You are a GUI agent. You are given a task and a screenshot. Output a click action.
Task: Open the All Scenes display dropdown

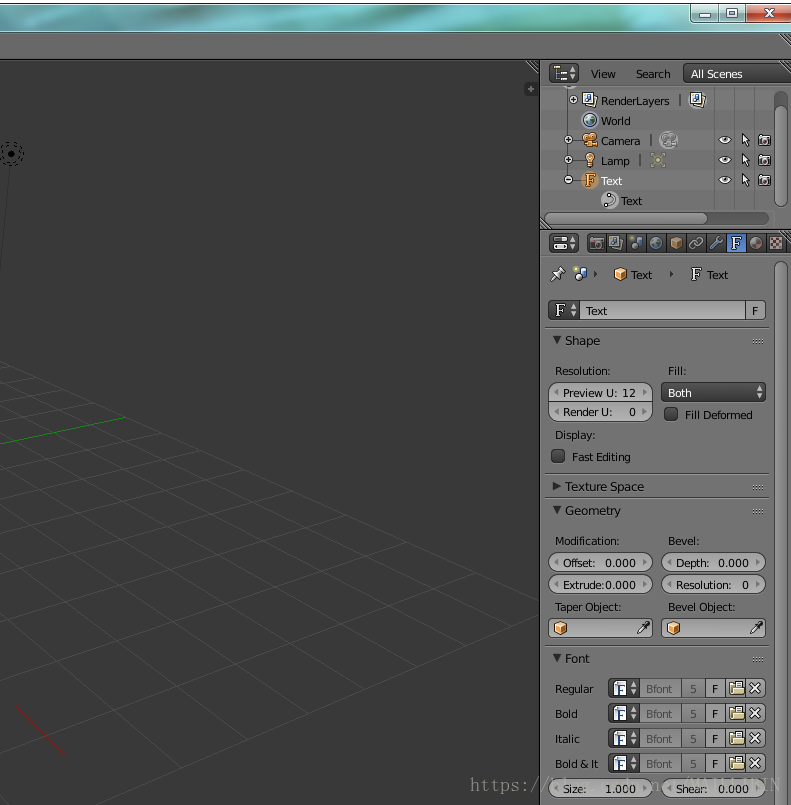pos(737,73)
